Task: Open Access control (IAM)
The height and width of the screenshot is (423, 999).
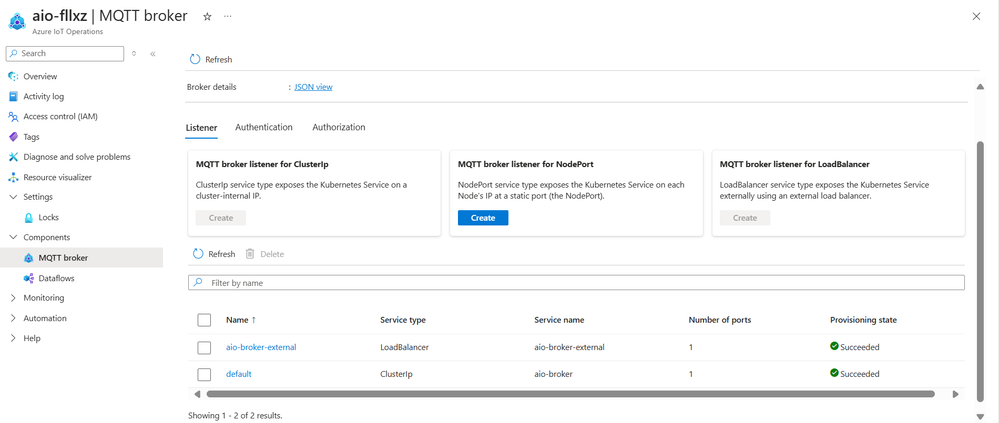Action: (61, 117)
